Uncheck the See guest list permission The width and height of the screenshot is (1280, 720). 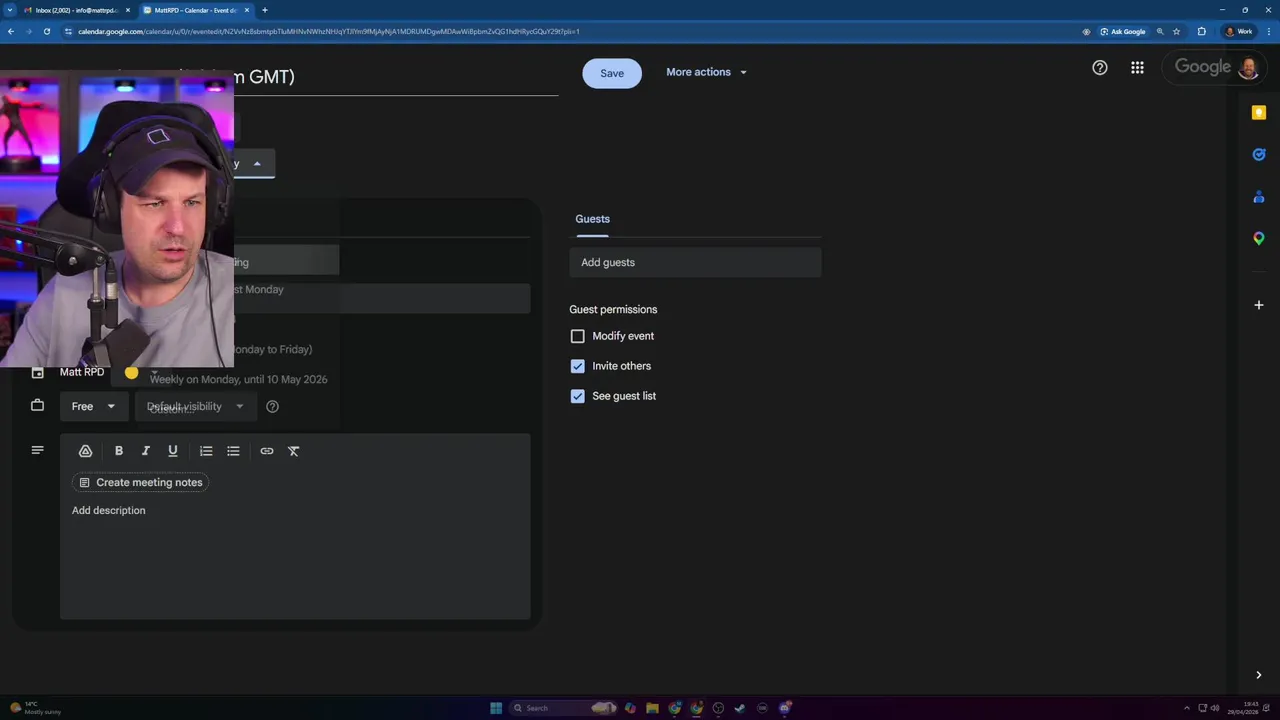coord(578,396)
